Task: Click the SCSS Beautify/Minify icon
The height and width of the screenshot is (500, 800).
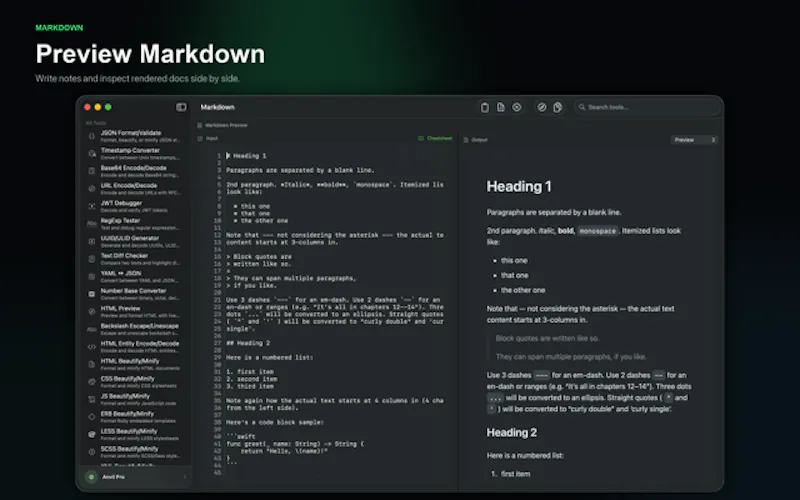Action: click(x=92, y=452)
